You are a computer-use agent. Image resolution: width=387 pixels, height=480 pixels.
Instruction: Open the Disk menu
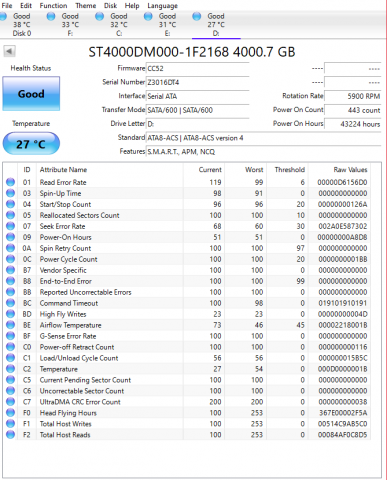(x=110, y=6)
